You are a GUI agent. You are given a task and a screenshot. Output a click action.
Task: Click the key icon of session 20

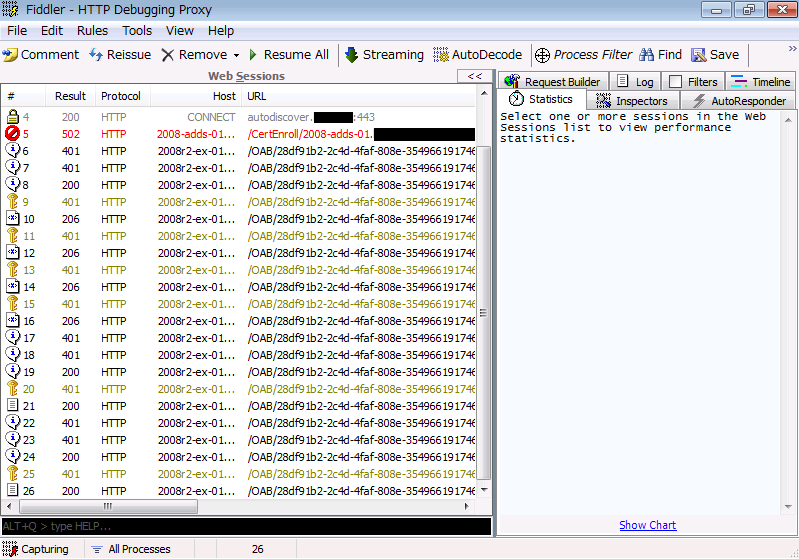point(13,388)
